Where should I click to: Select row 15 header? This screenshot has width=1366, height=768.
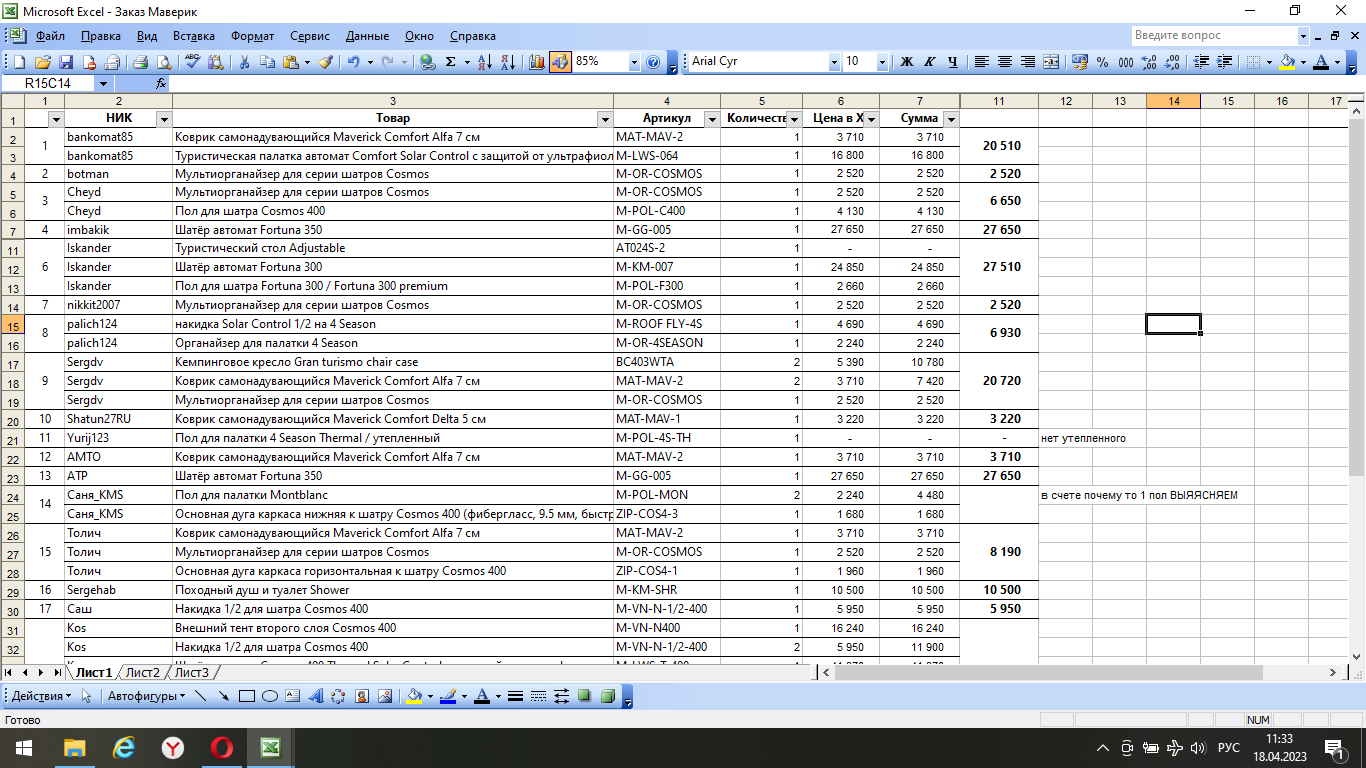tap(14, 325)
